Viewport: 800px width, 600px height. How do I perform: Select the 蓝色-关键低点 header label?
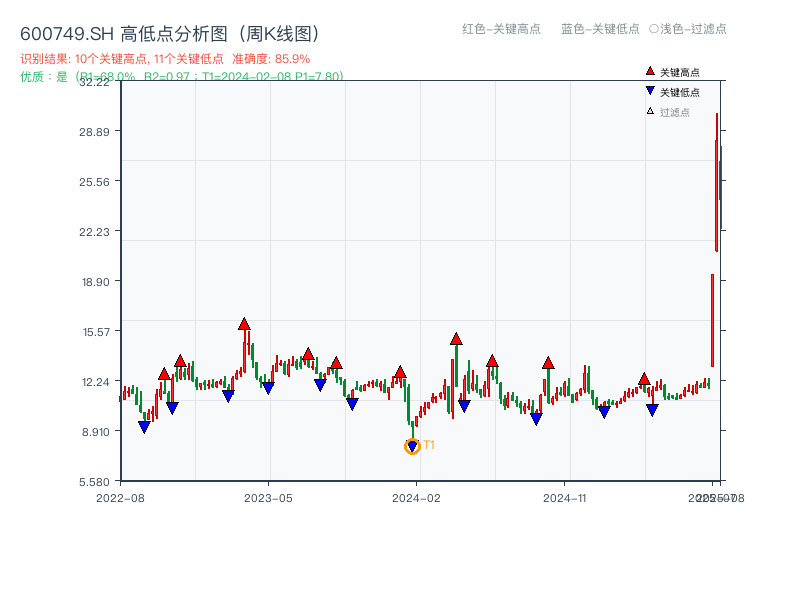(x=600, y=29)
